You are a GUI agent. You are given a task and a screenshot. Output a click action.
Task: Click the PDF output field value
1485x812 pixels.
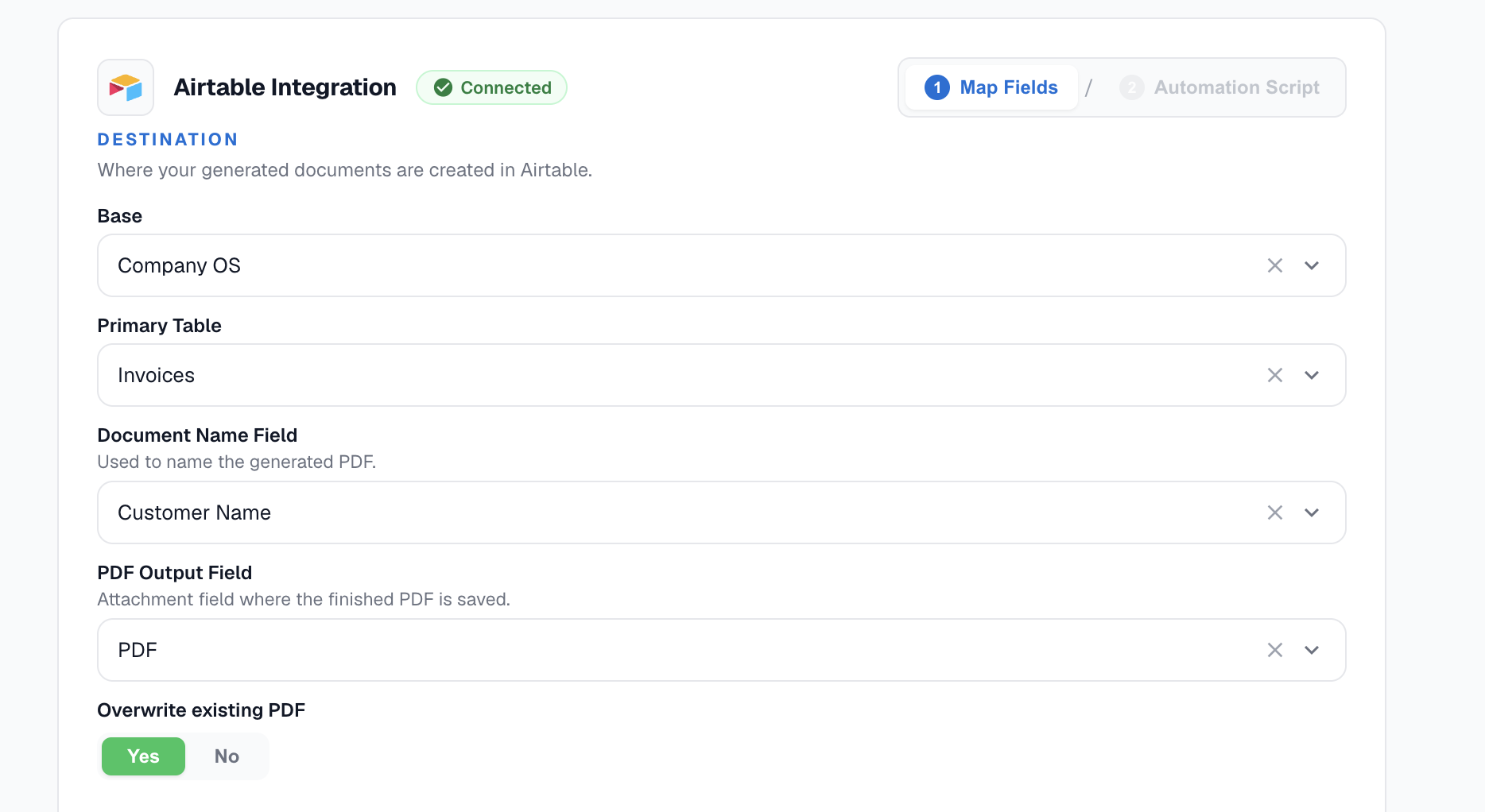[x=721, y=650]
